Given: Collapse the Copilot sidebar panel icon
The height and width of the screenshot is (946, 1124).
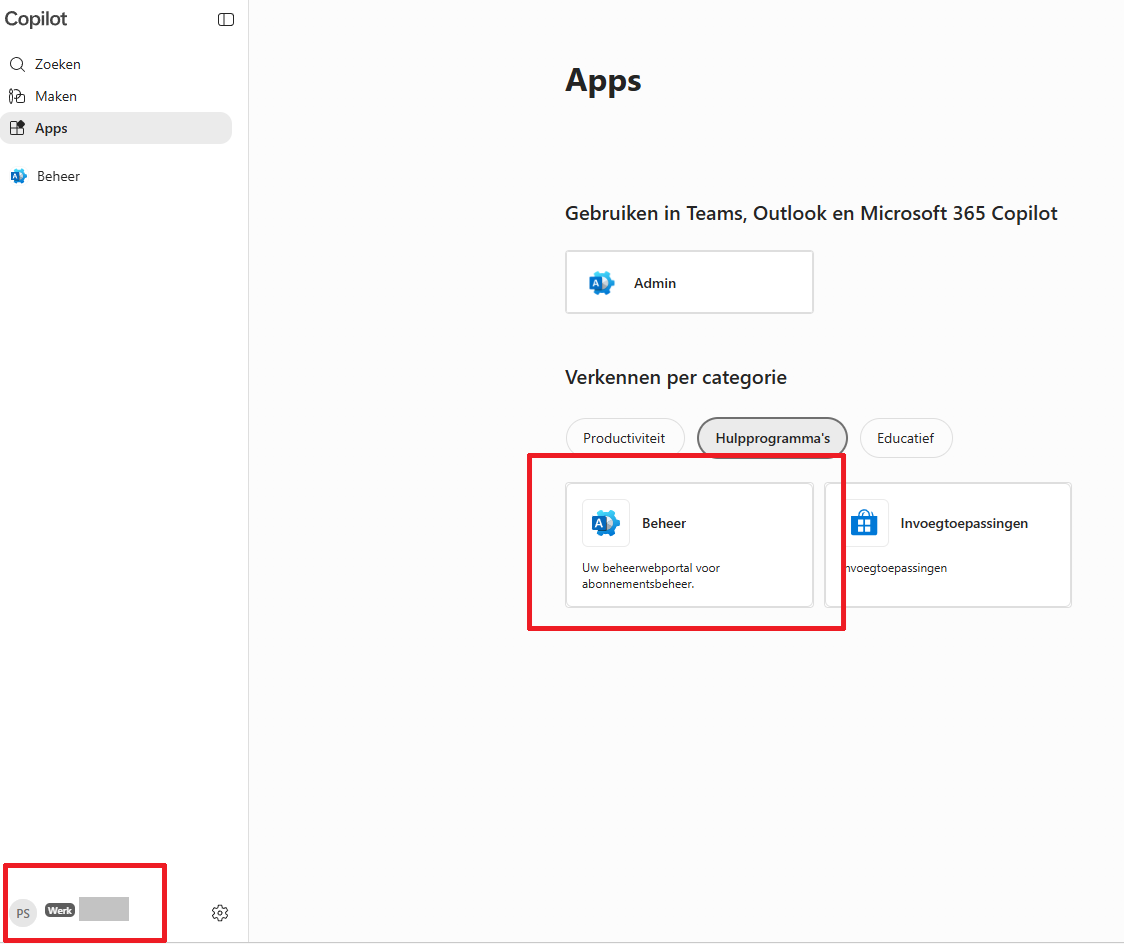Looking at the screenshot, I should pos(226,19).
